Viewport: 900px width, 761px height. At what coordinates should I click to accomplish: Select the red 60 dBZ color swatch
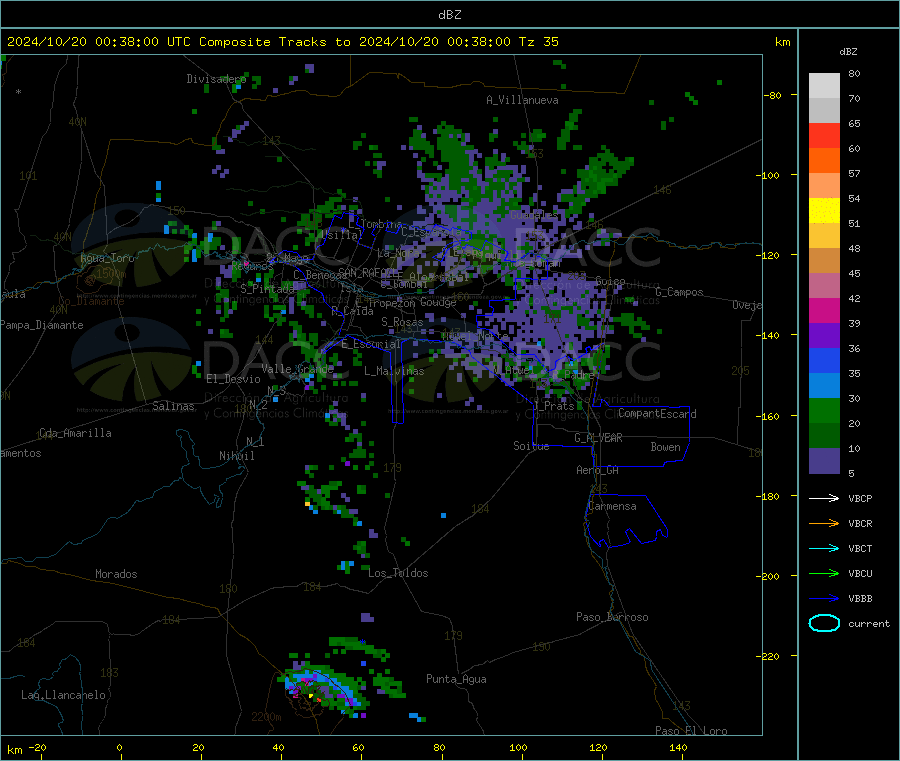[x=824, y=135]
